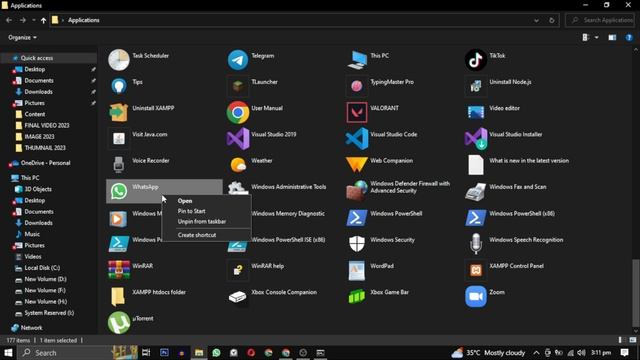Open the recent locations dropdown arrow
The width and height of the screenshot is (640, 360).
coord(33,20)
